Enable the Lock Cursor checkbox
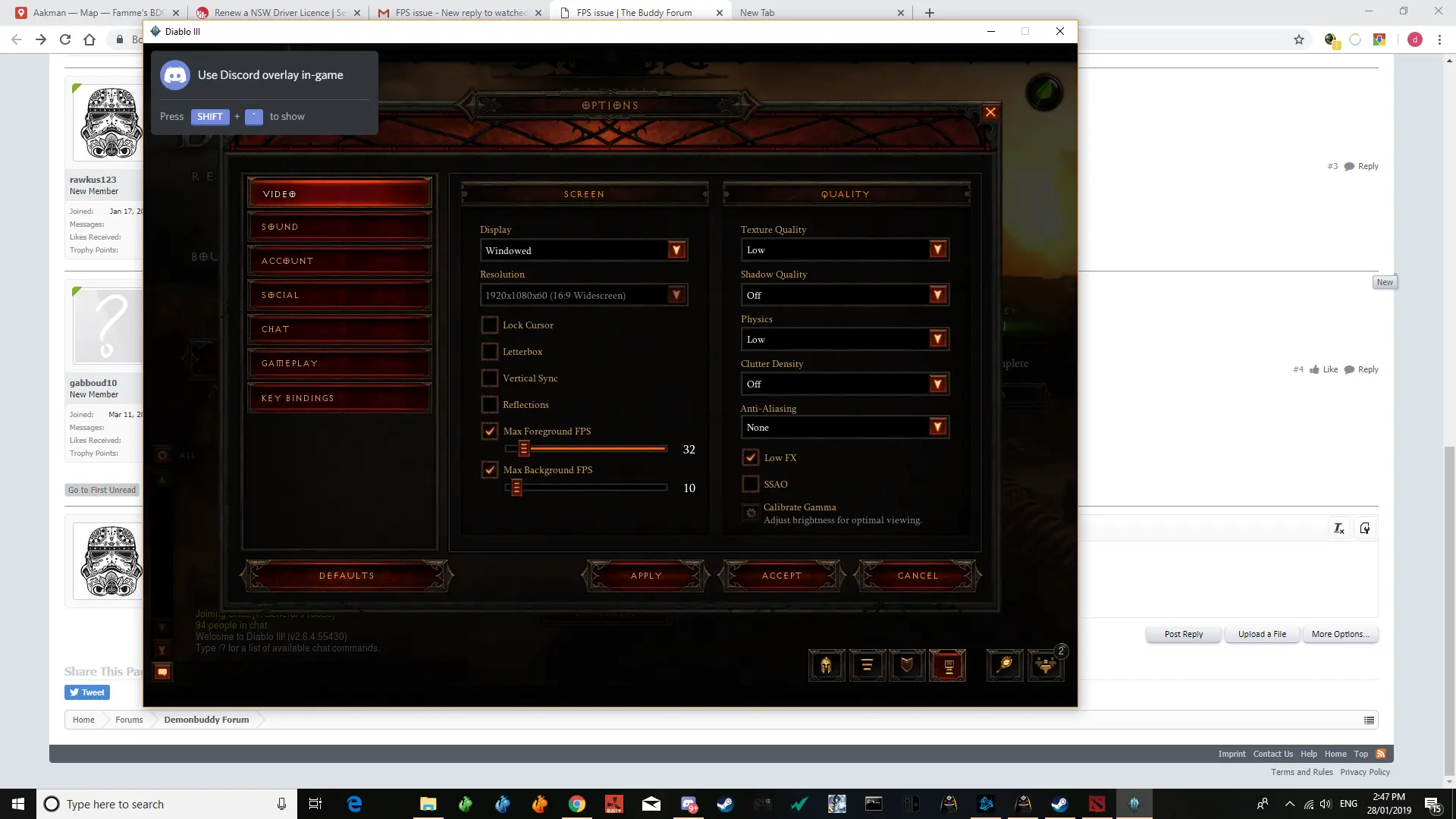 490,325
